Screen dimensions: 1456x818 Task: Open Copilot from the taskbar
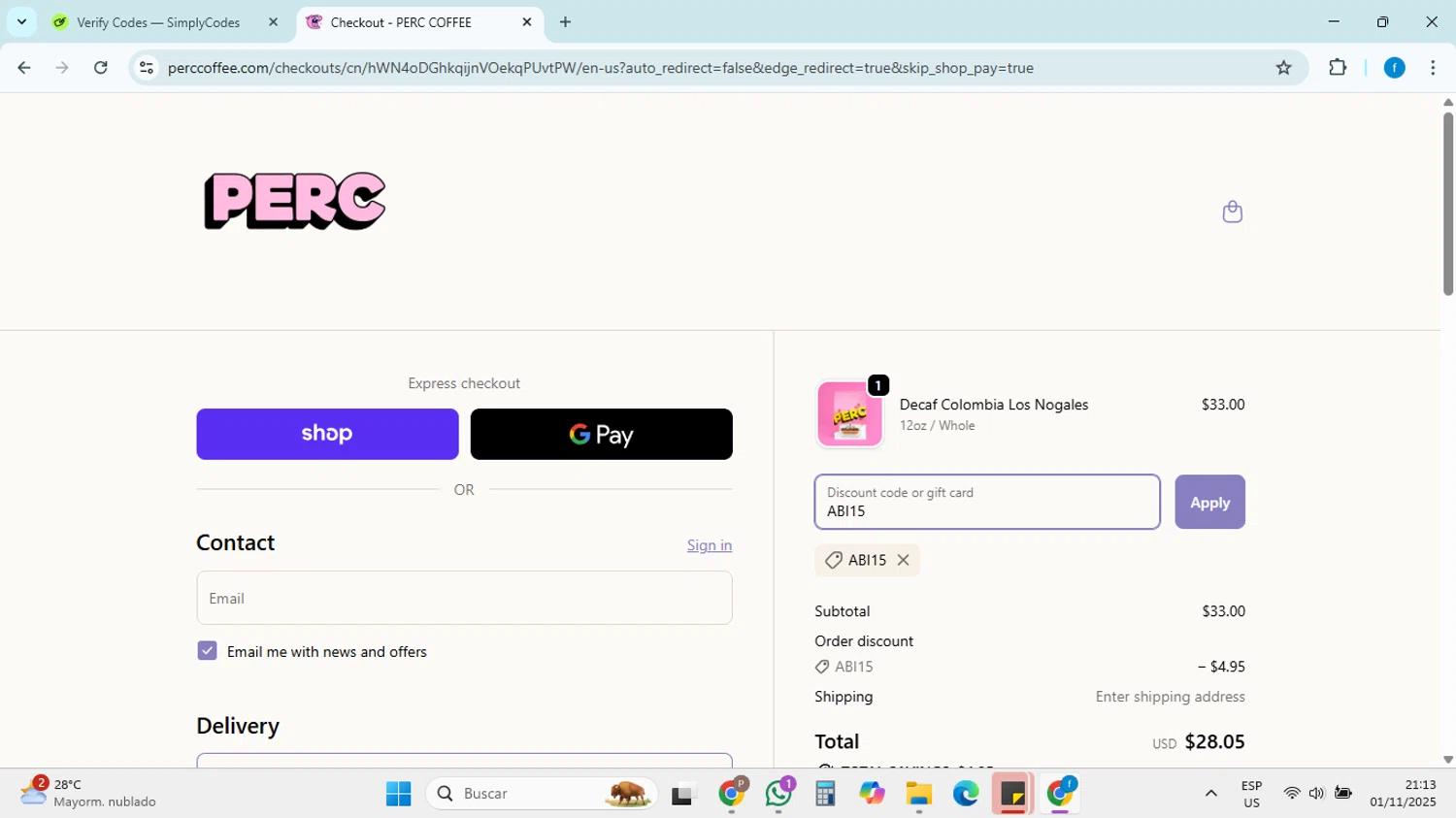(x=872, y=794)
